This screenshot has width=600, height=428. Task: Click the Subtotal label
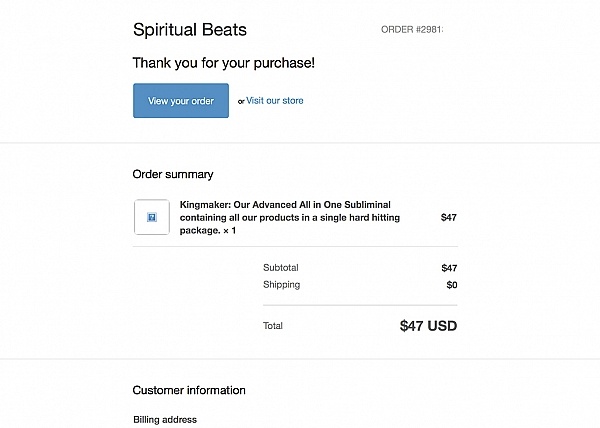pyautogui.click(x=281, y=268)
